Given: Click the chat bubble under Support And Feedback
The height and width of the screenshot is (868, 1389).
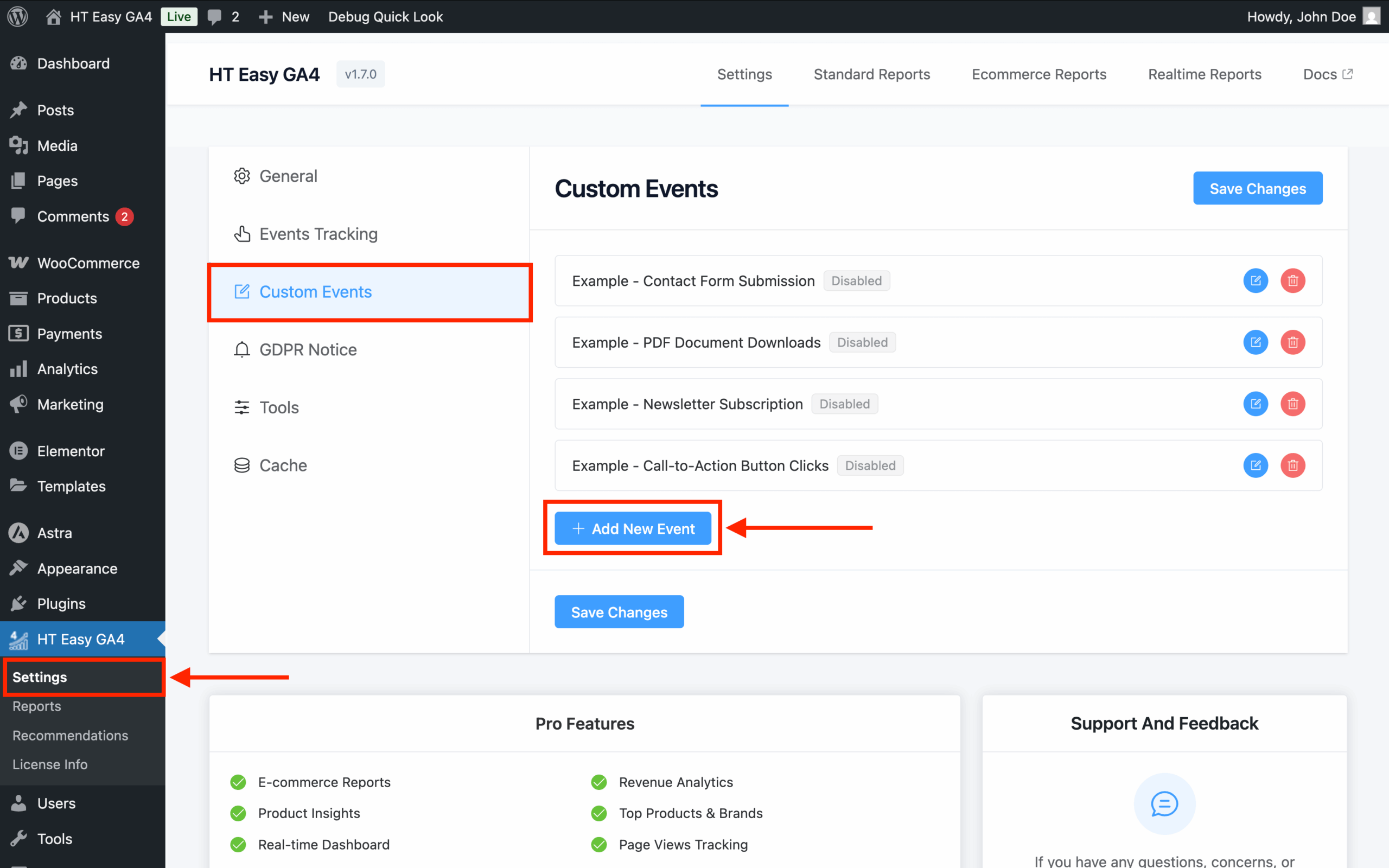Looking at the screenshot, I should (1164, 803).
